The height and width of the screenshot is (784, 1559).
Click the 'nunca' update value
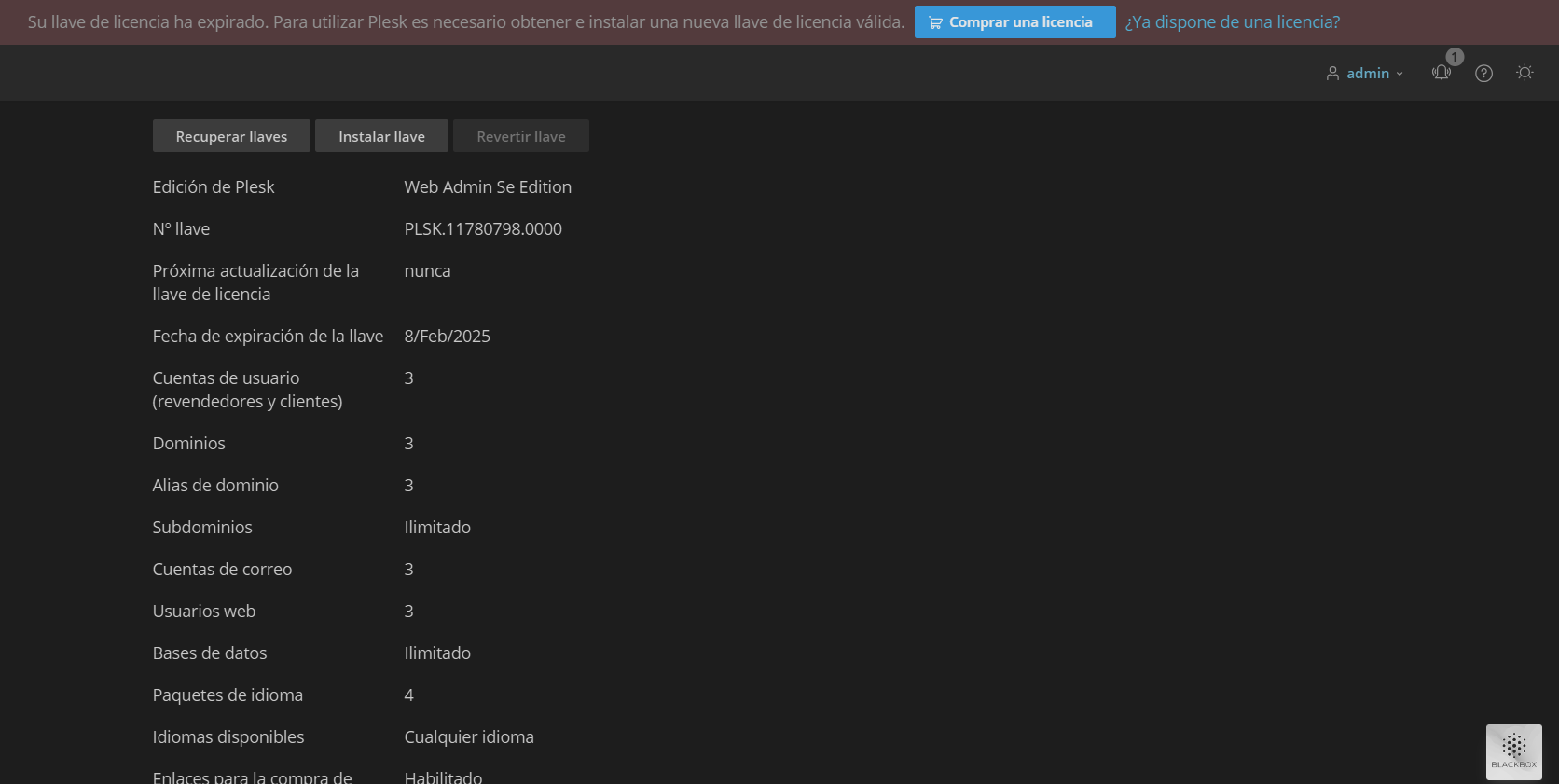click(427, 270)
